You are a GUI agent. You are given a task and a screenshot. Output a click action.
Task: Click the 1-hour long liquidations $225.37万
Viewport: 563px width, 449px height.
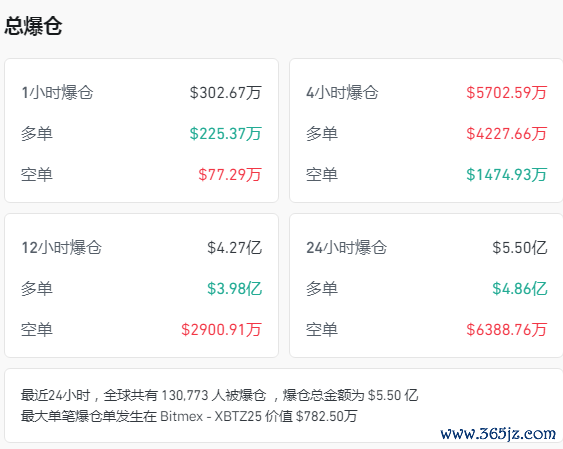[225, 134]
